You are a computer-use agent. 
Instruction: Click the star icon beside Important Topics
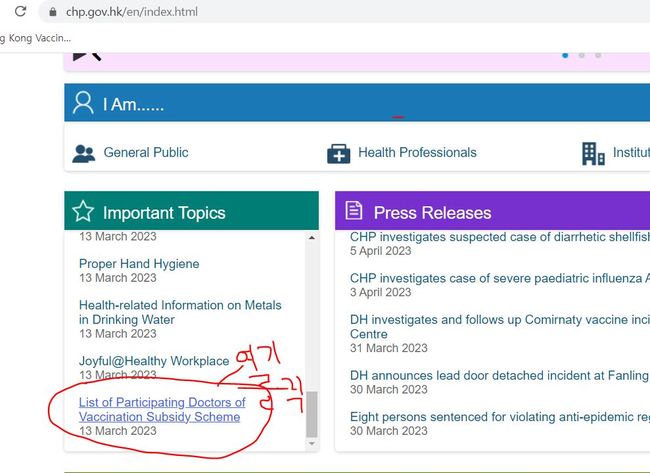[x=83, y=212]
